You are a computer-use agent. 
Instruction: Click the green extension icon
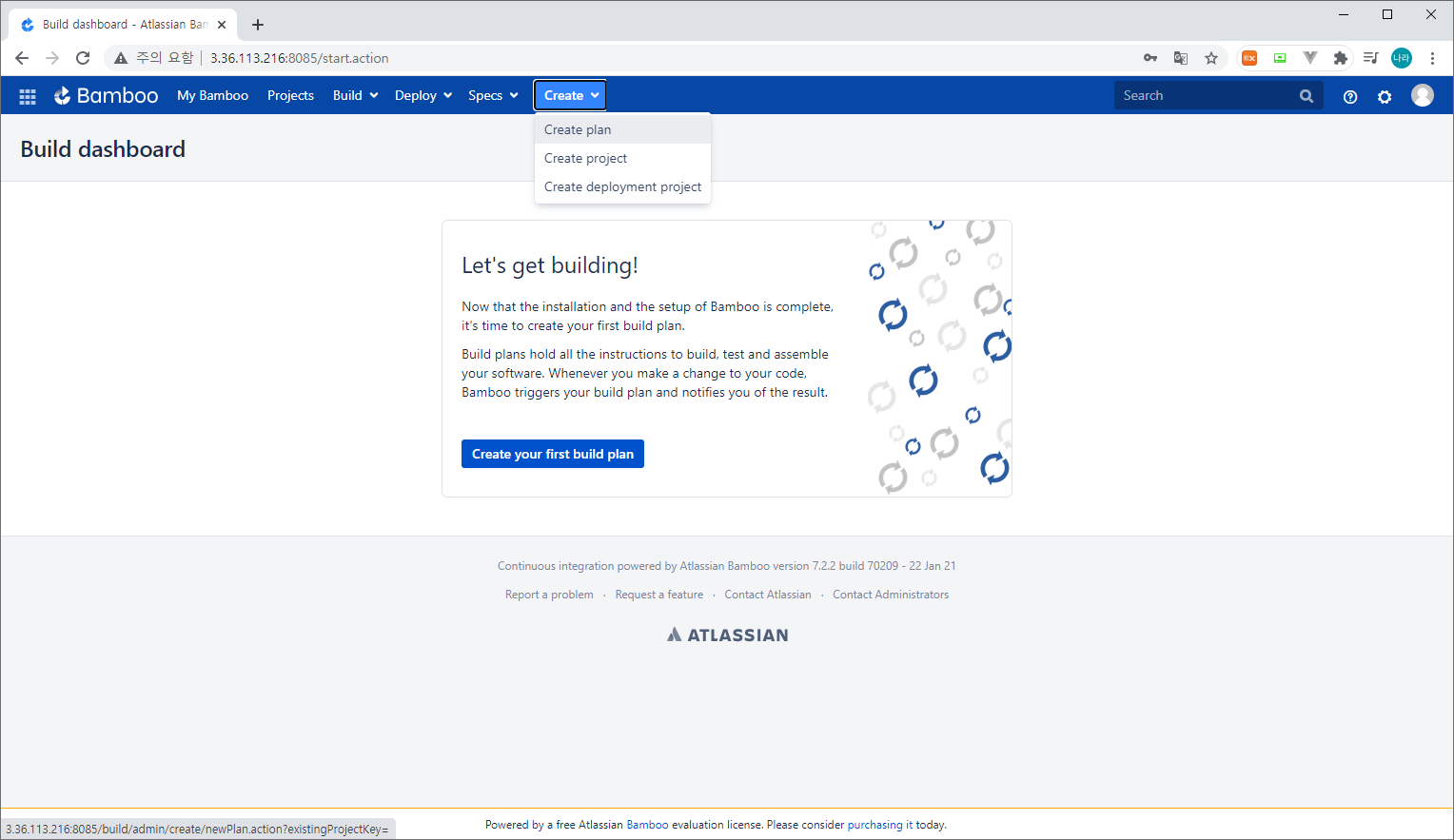pyautogui.click(x=1280, y=58)
